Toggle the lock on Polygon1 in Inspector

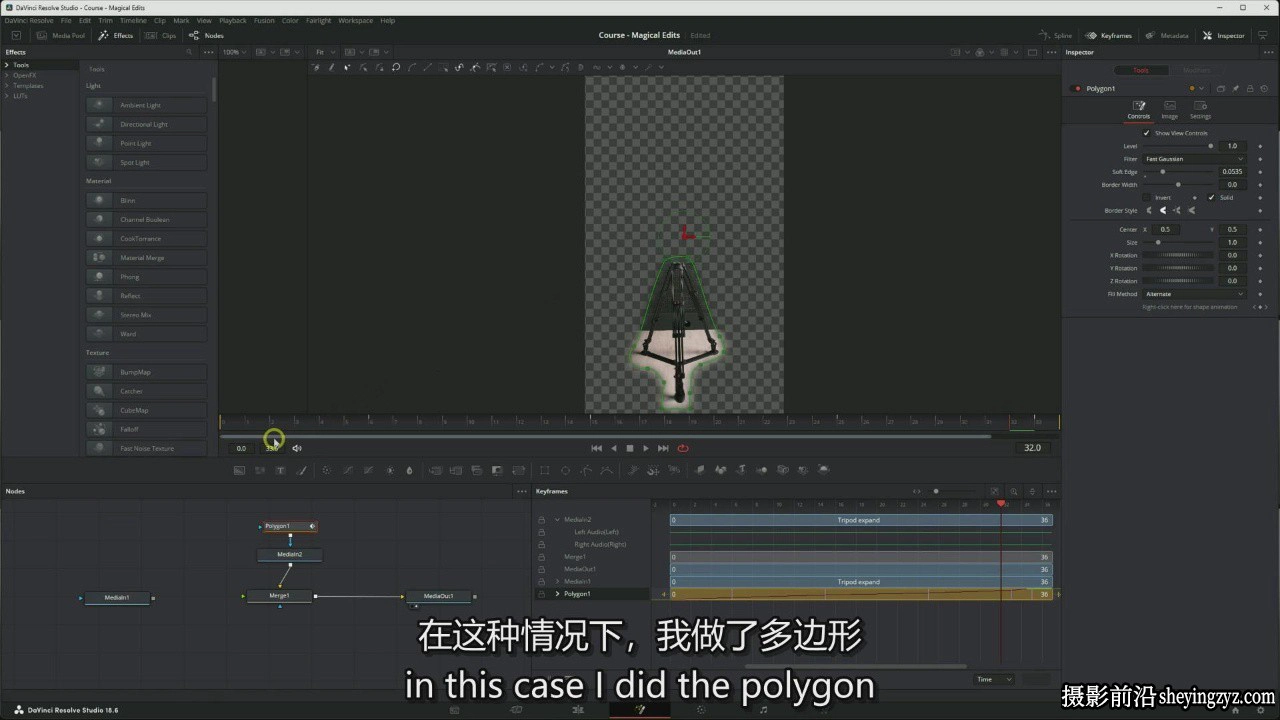1250,88
